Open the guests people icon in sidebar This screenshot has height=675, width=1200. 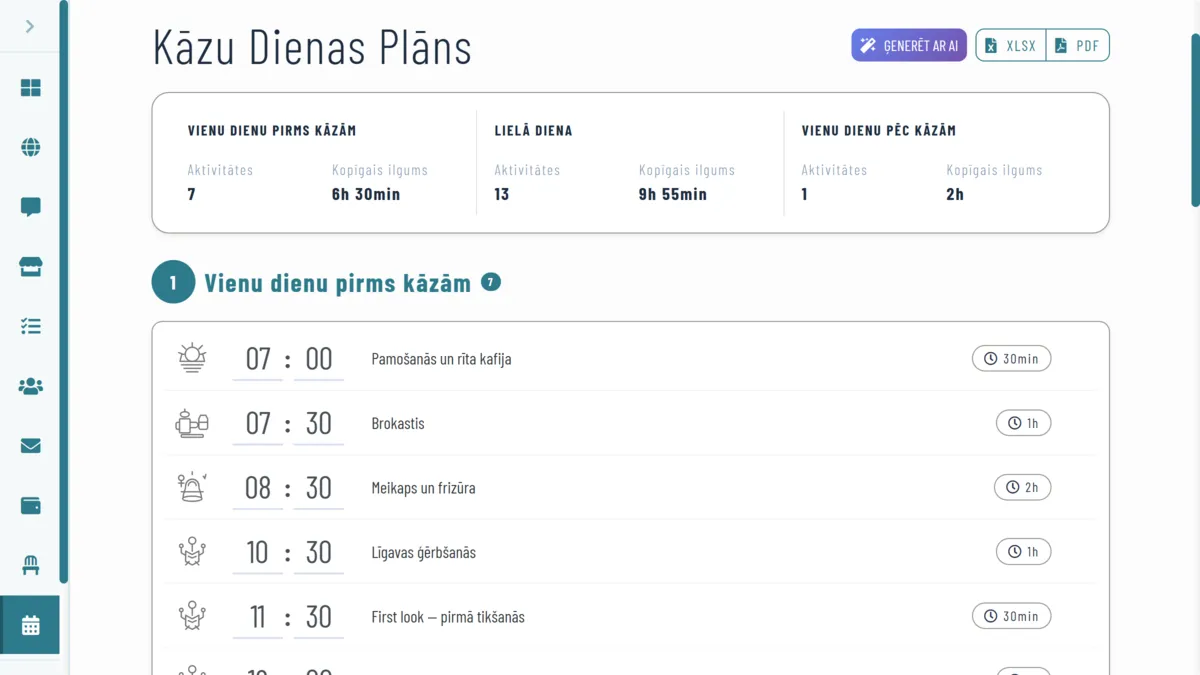[x=31, y=386]
